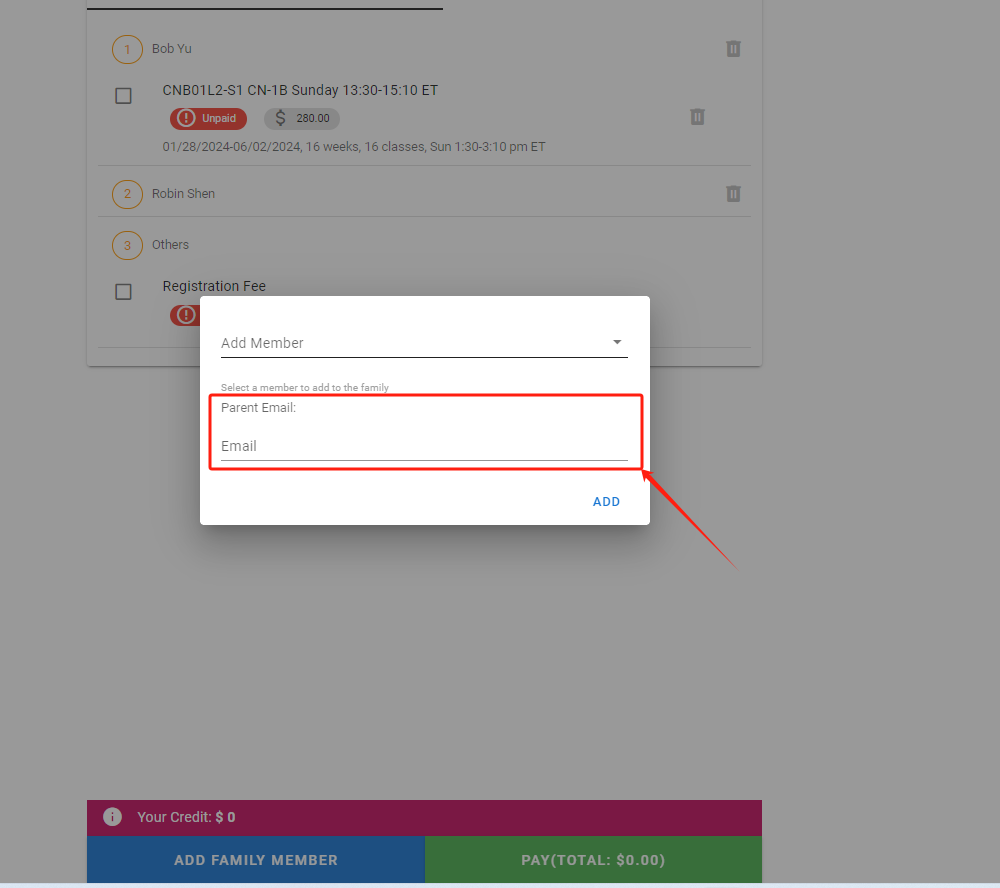Select the Robin Shen member row name
1000x888 pixels.
[x=183, y=193]
